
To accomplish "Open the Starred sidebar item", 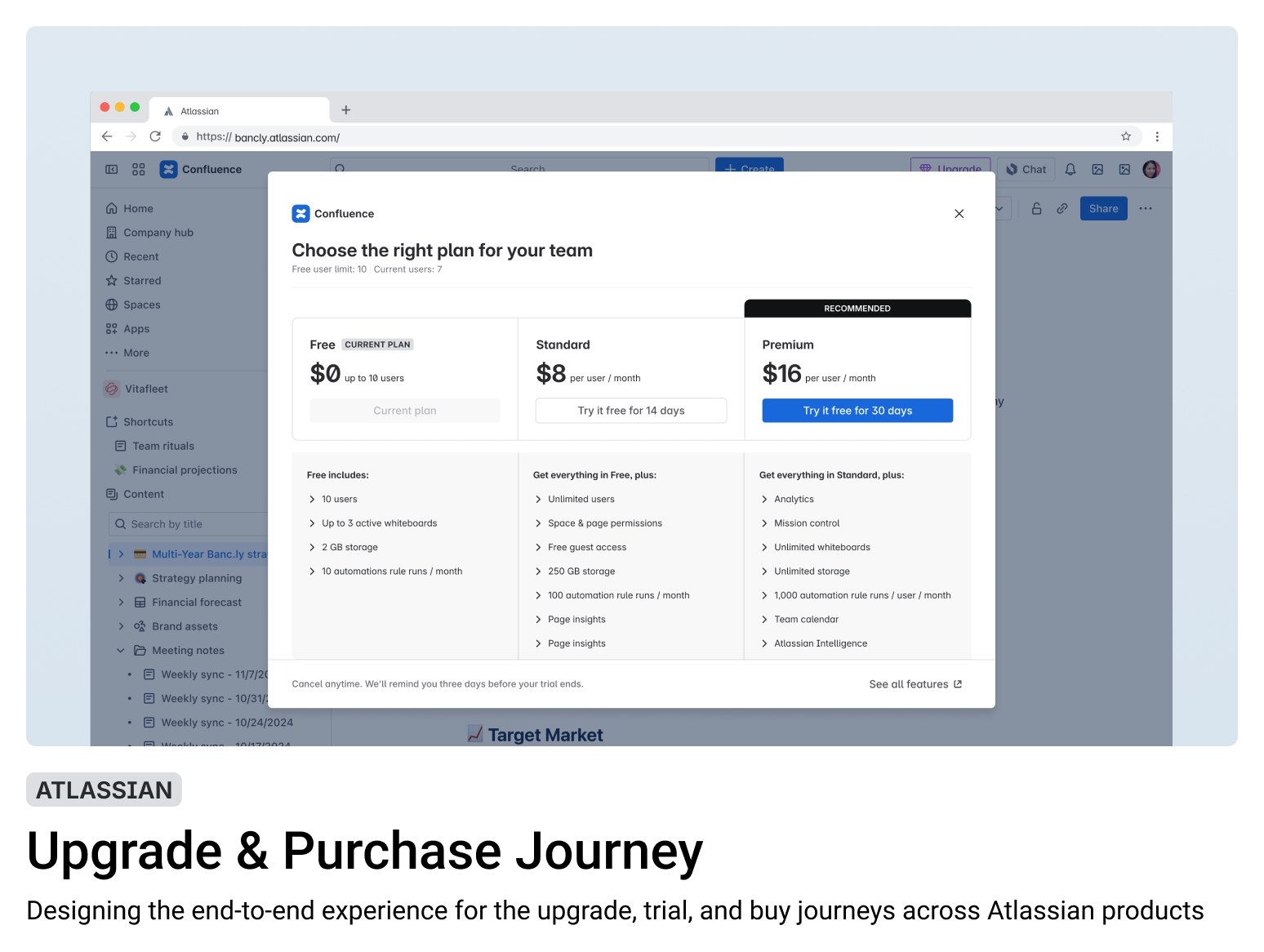I will 143,280.
